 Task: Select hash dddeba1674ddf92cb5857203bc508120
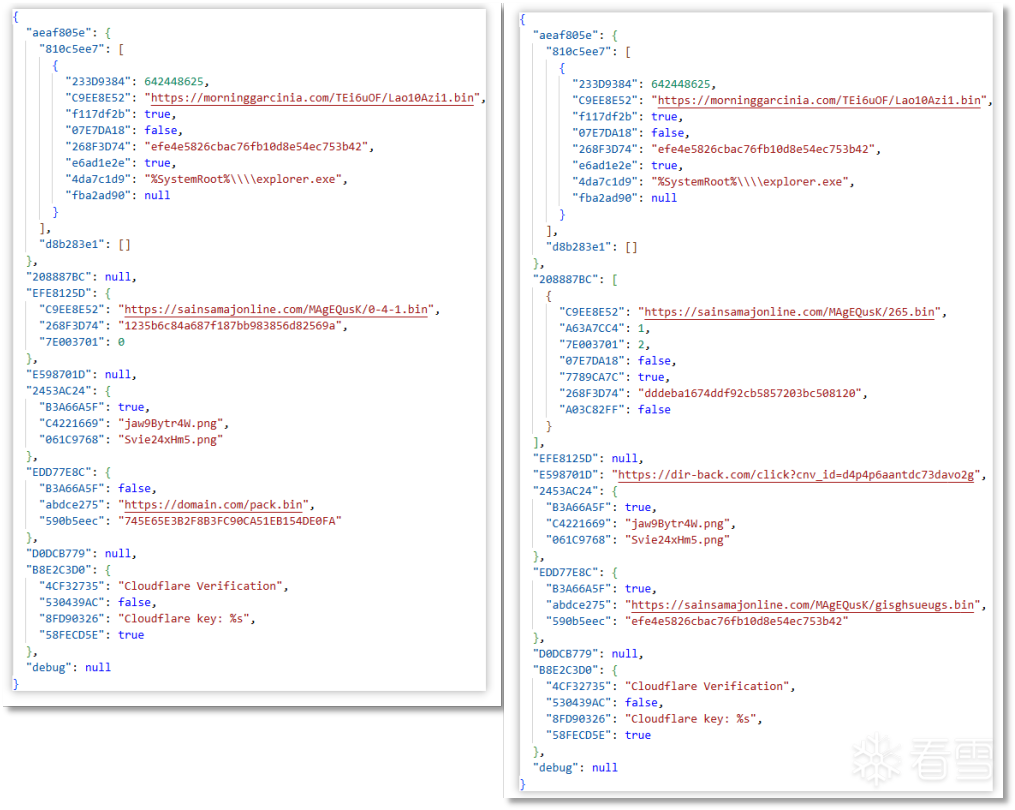pyautogui.click(x=750, y=394)
